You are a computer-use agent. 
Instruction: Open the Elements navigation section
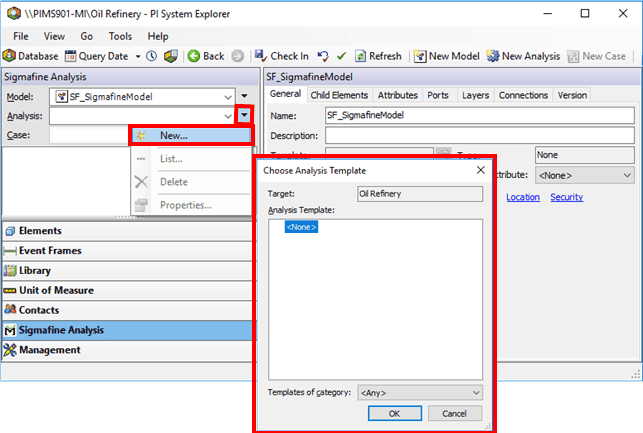click(128, 231)
